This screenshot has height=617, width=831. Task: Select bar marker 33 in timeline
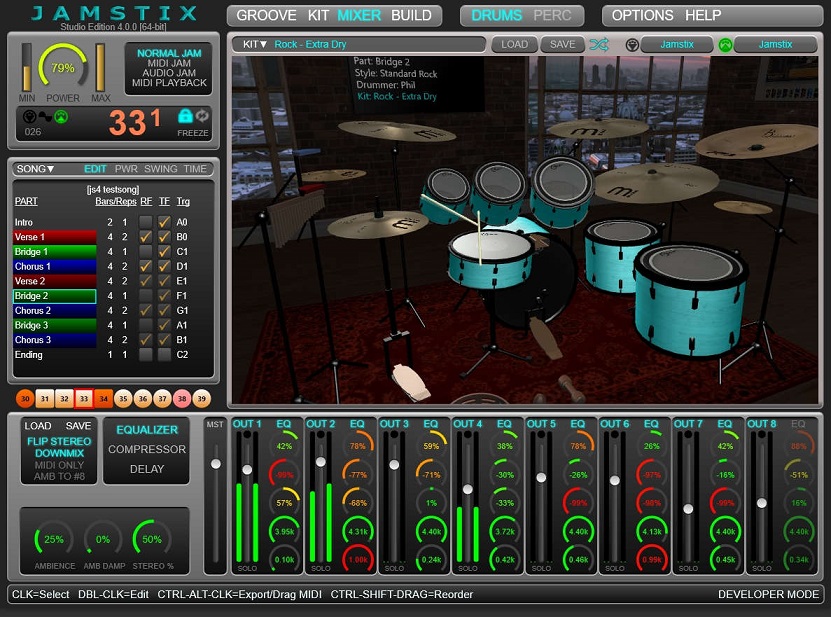coord(84,399)
